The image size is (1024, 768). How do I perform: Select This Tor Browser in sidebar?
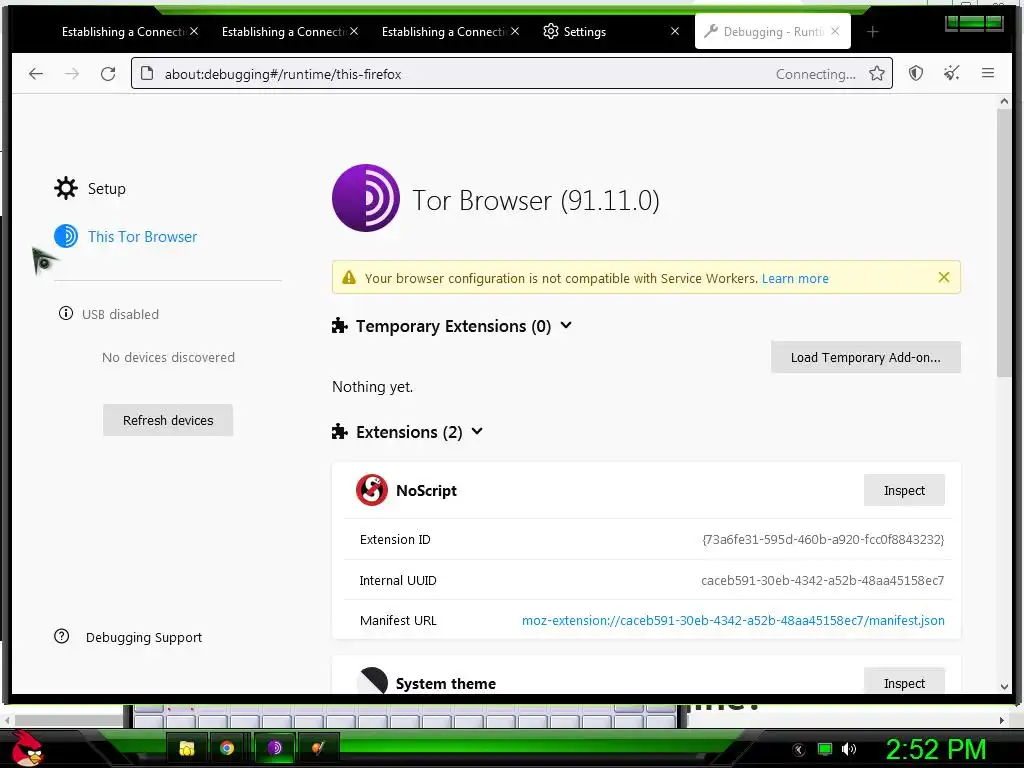click(142, 236)
